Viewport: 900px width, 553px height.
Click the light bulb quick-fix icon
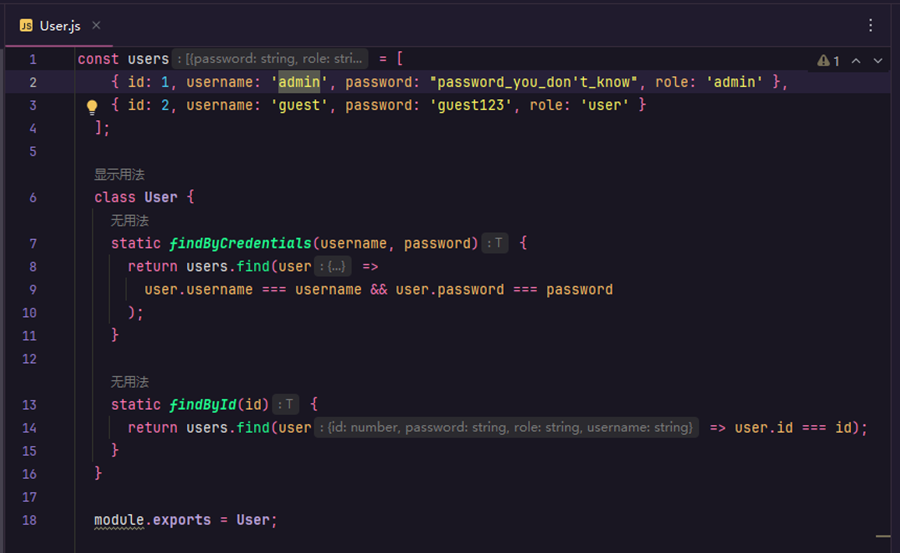tap(92, 106)
